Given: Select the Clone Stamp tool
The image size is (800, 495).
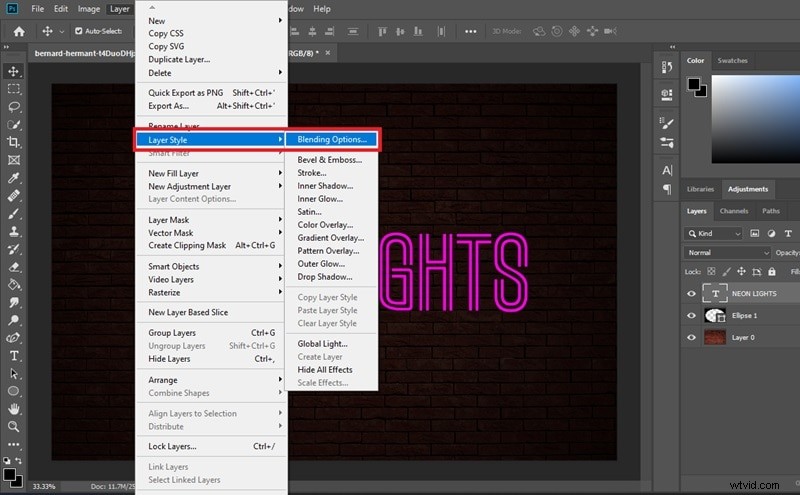Looking at the screenshot, I should coord(14,231).
